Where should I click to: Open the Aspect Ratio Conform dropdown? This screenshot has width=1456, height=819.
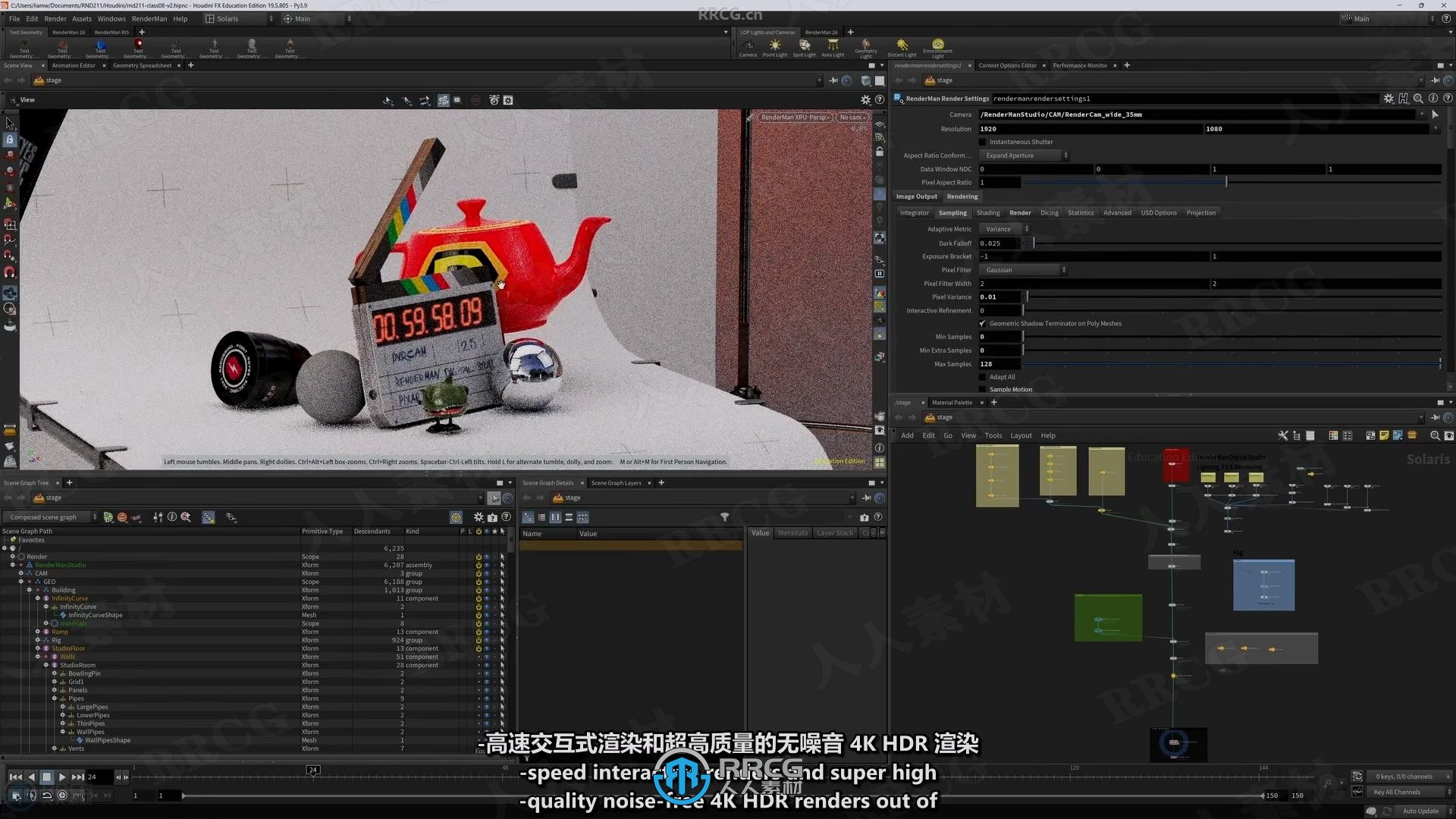(x=1024, y=155)
